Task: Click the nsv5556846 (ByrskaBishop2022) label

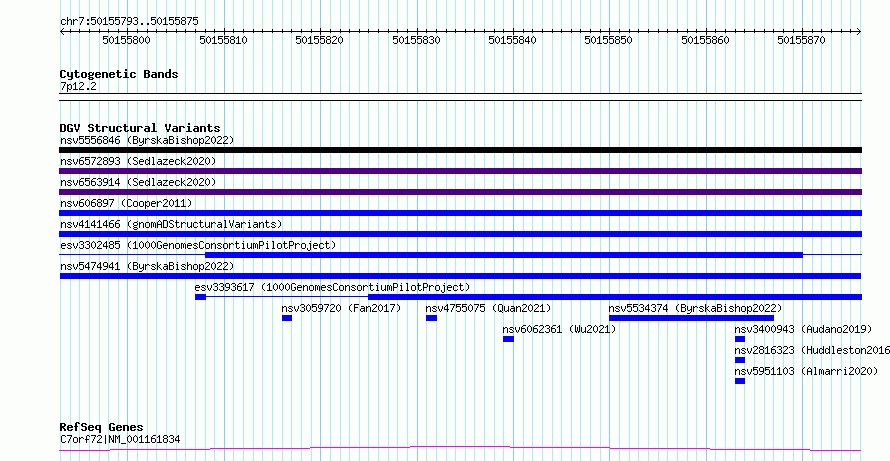Action: coord(147,140)
